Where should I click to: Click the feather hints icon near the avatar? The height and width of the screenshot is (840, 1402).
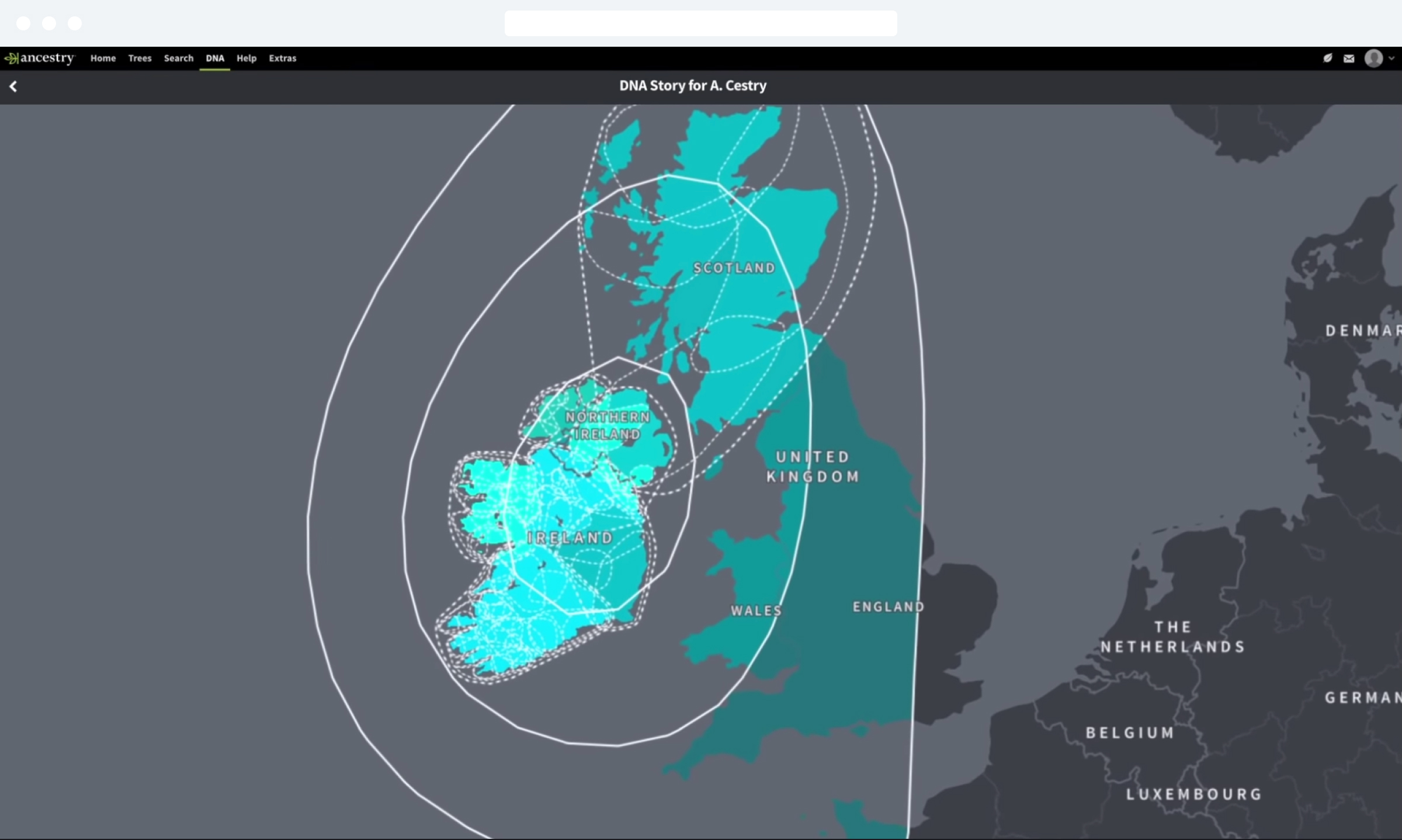pos(1327,58)
